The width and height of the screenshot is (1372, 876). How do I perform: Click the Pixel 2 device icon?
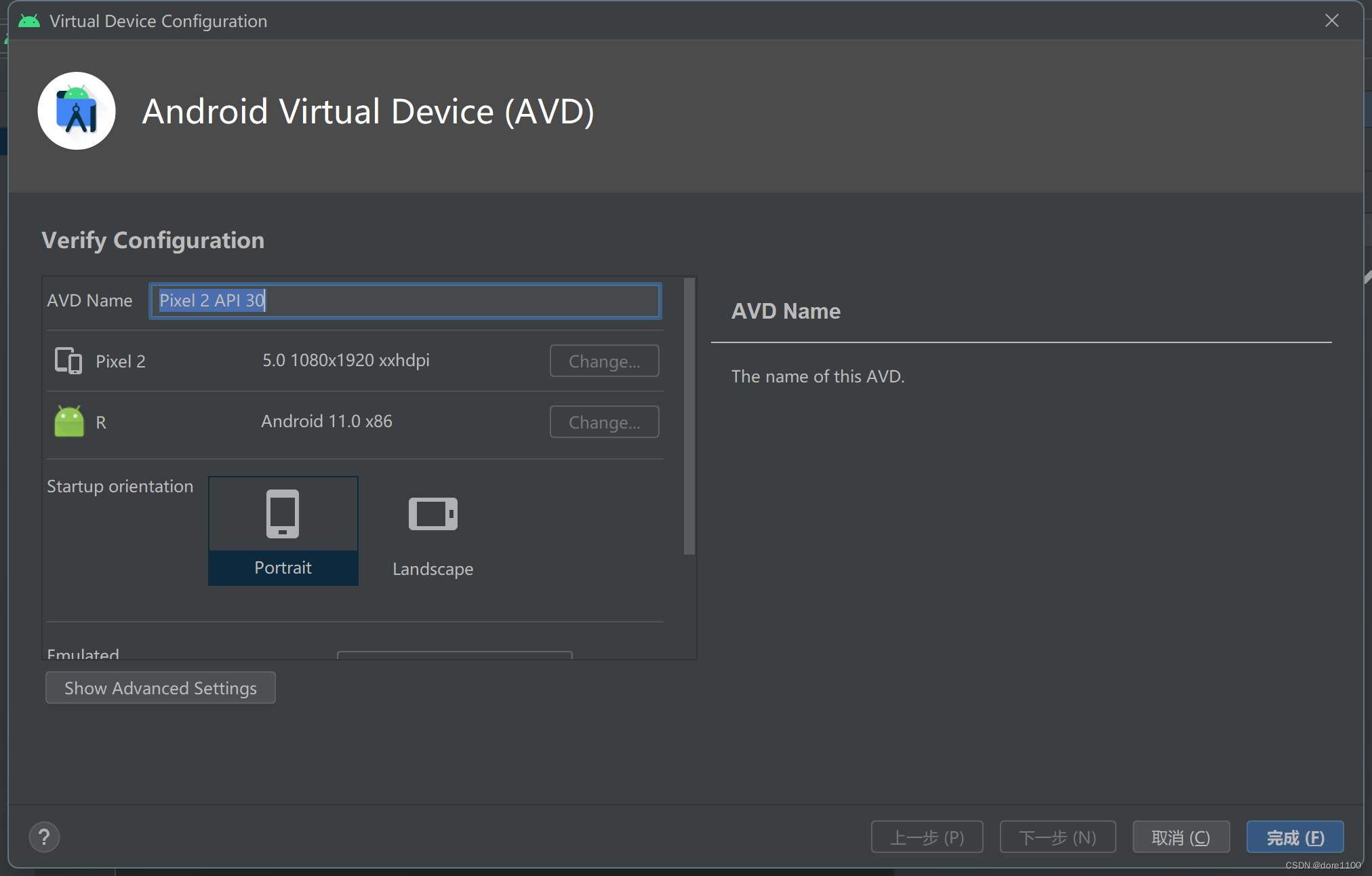(x=68, y=361)
